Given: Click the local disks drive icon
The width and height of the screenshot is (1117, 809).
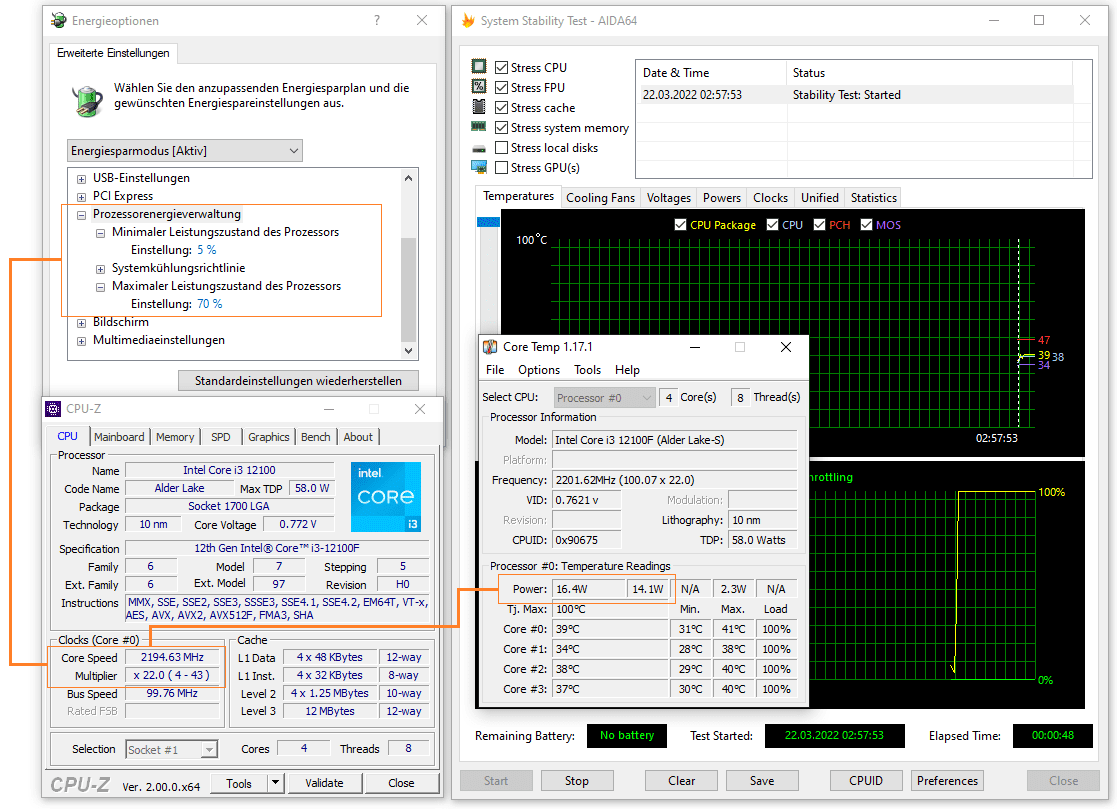Looking at the screenshot, I should (479, 149).
